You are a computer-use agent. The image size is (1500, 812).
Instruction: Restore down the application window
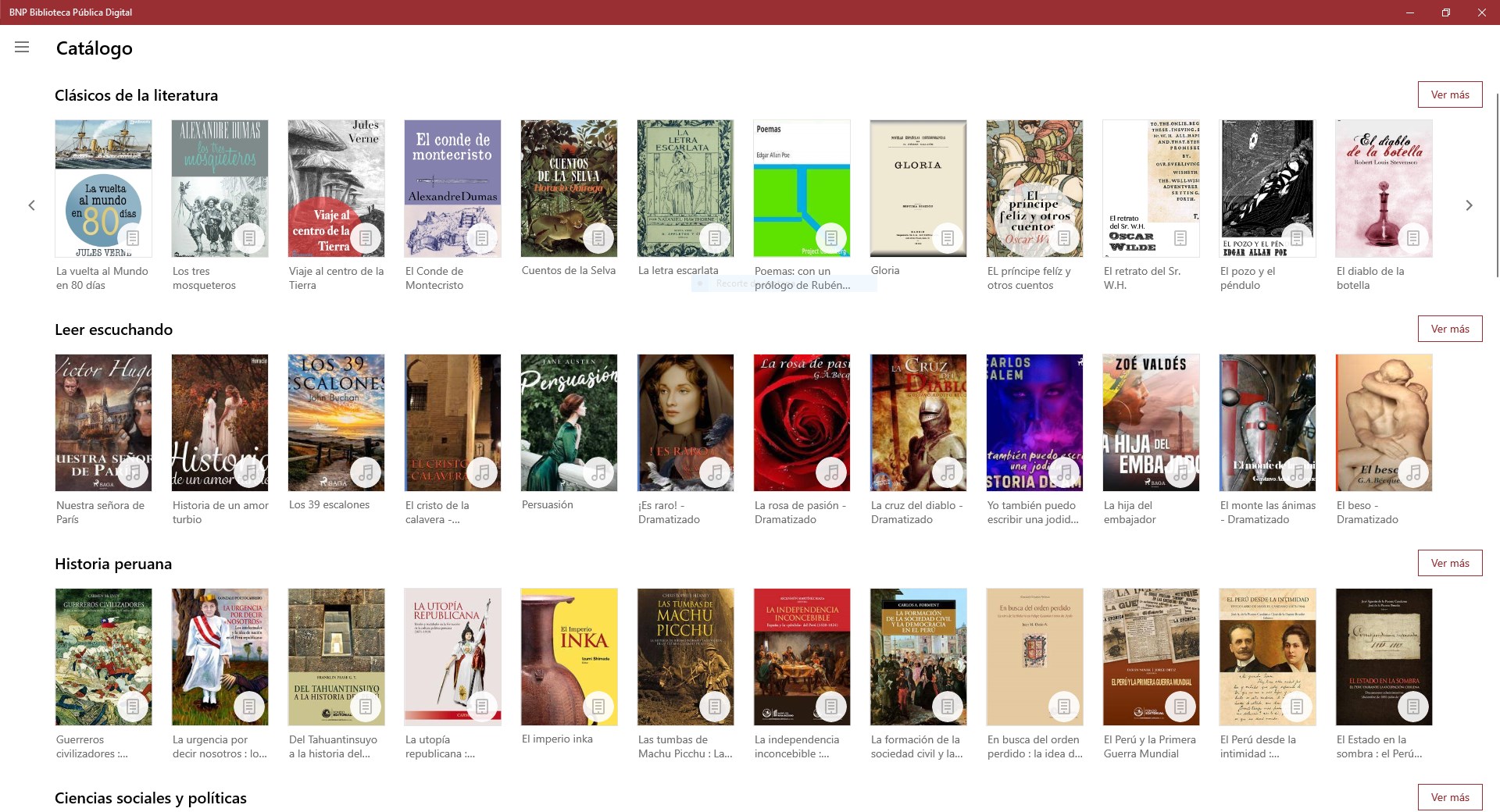pyautogui.click(x=1446, y=12)
